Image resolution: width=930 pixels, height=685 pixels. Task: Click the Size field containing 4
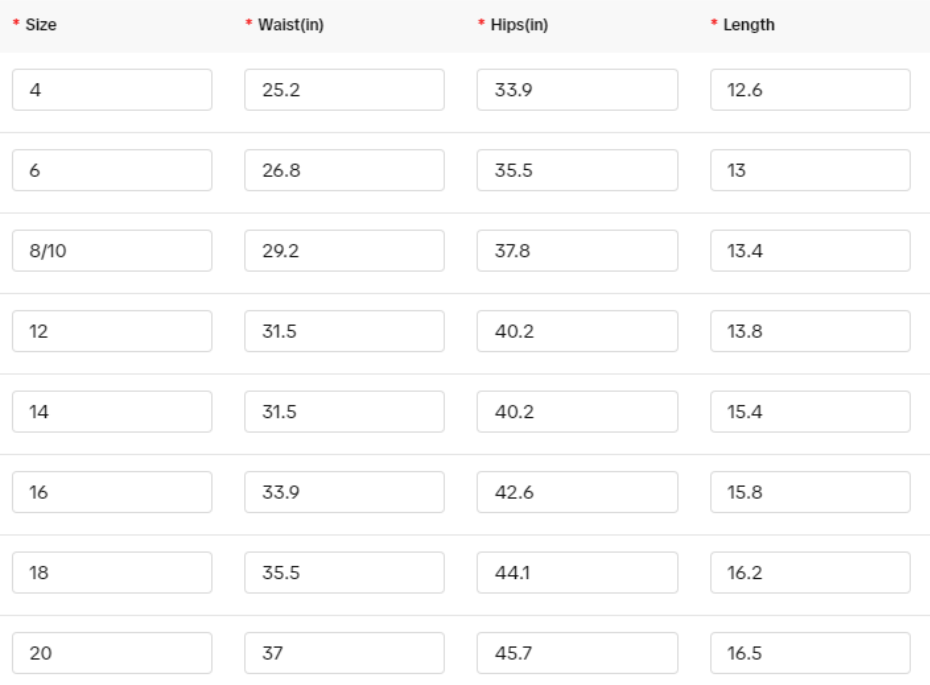(112, 90)
